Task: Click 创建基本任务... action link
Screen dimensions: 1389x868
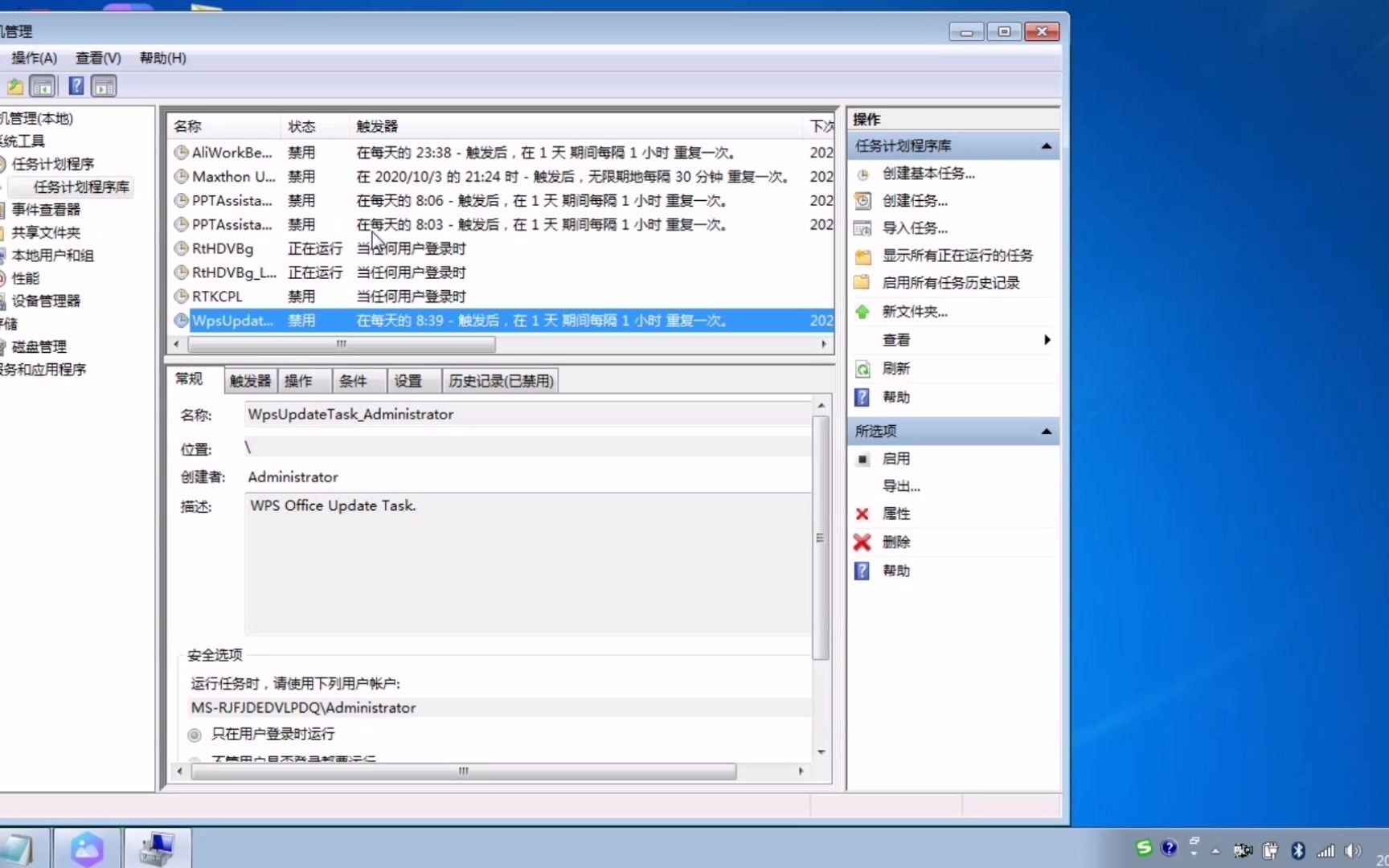Action: (x=928, y=174)
